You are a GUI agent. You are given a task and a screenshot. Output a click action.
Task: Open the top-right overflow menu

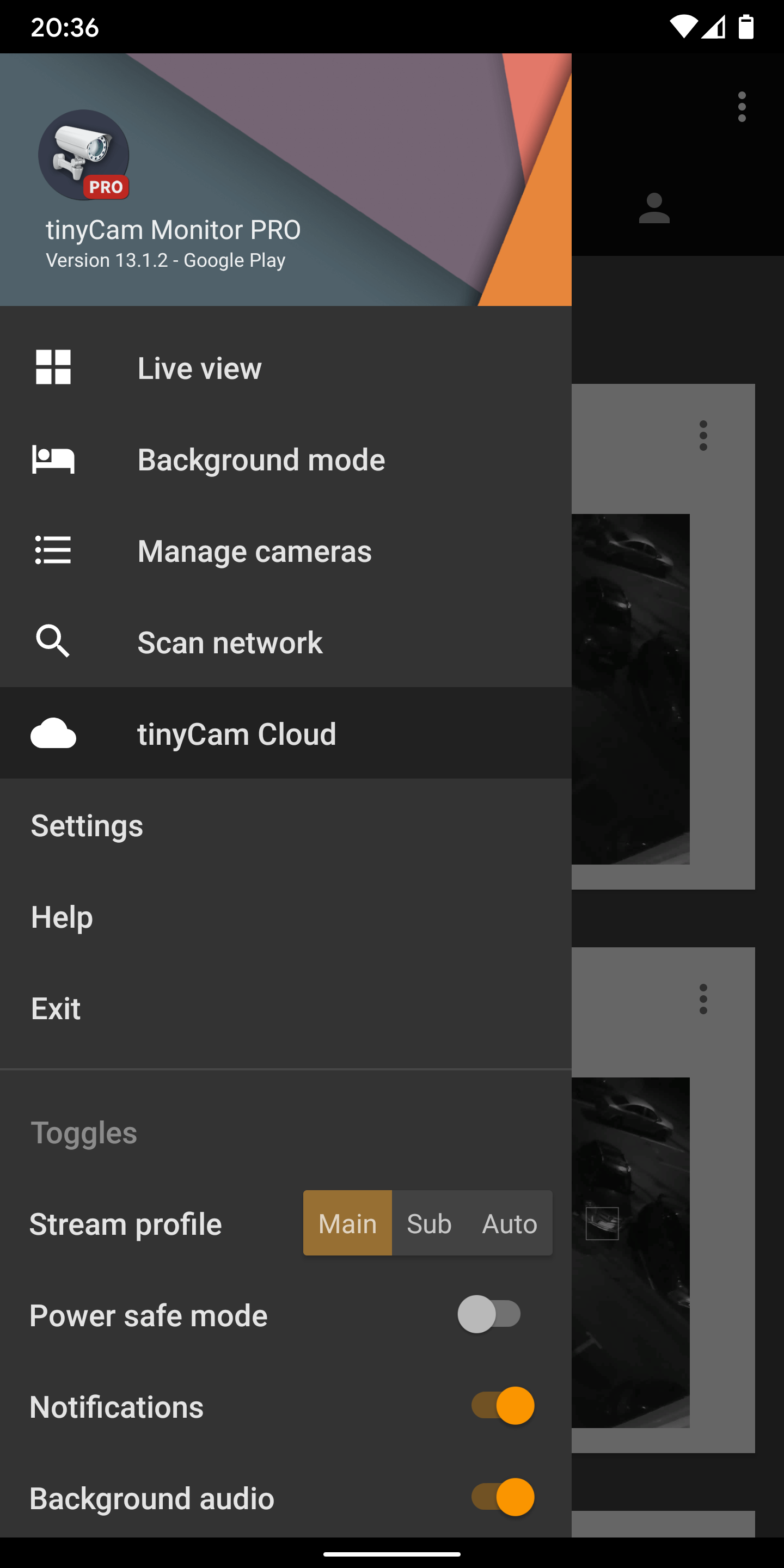pyautogui.click(x=742, y=107)
